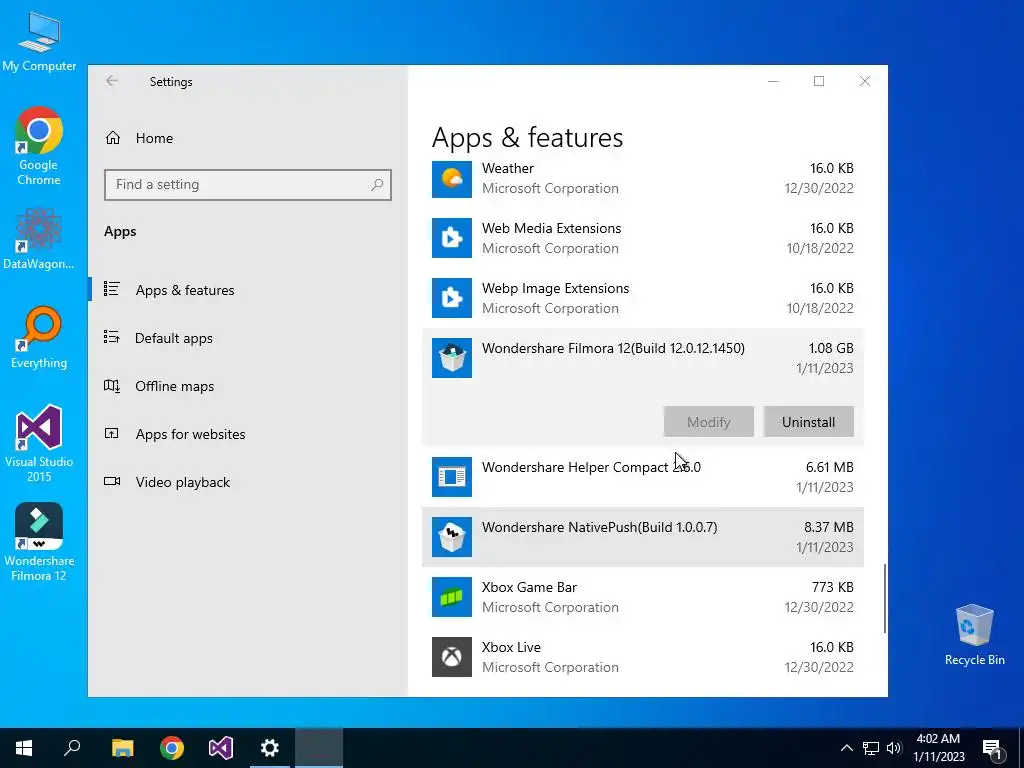The width and height of the screenshot is (1024, 768).
Task: Click the Wondershare Filmora 12 list icon
Action: coord(451,358)
